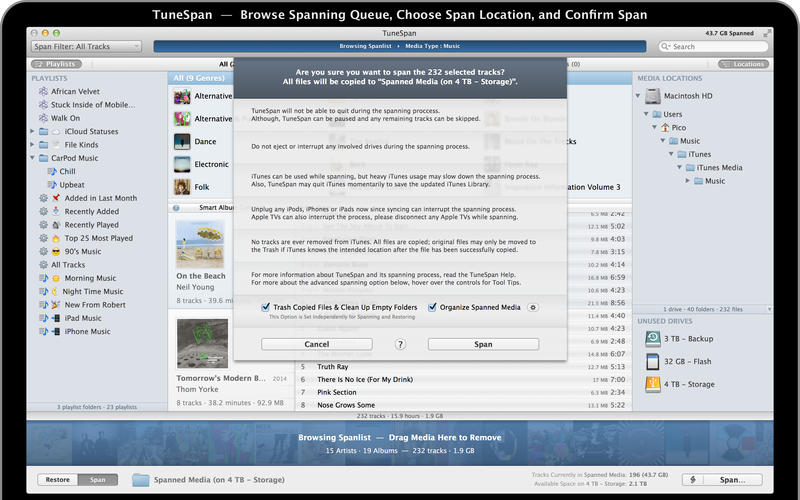
Task: Select the New From Robert playlist
Action: coord(95,305)
